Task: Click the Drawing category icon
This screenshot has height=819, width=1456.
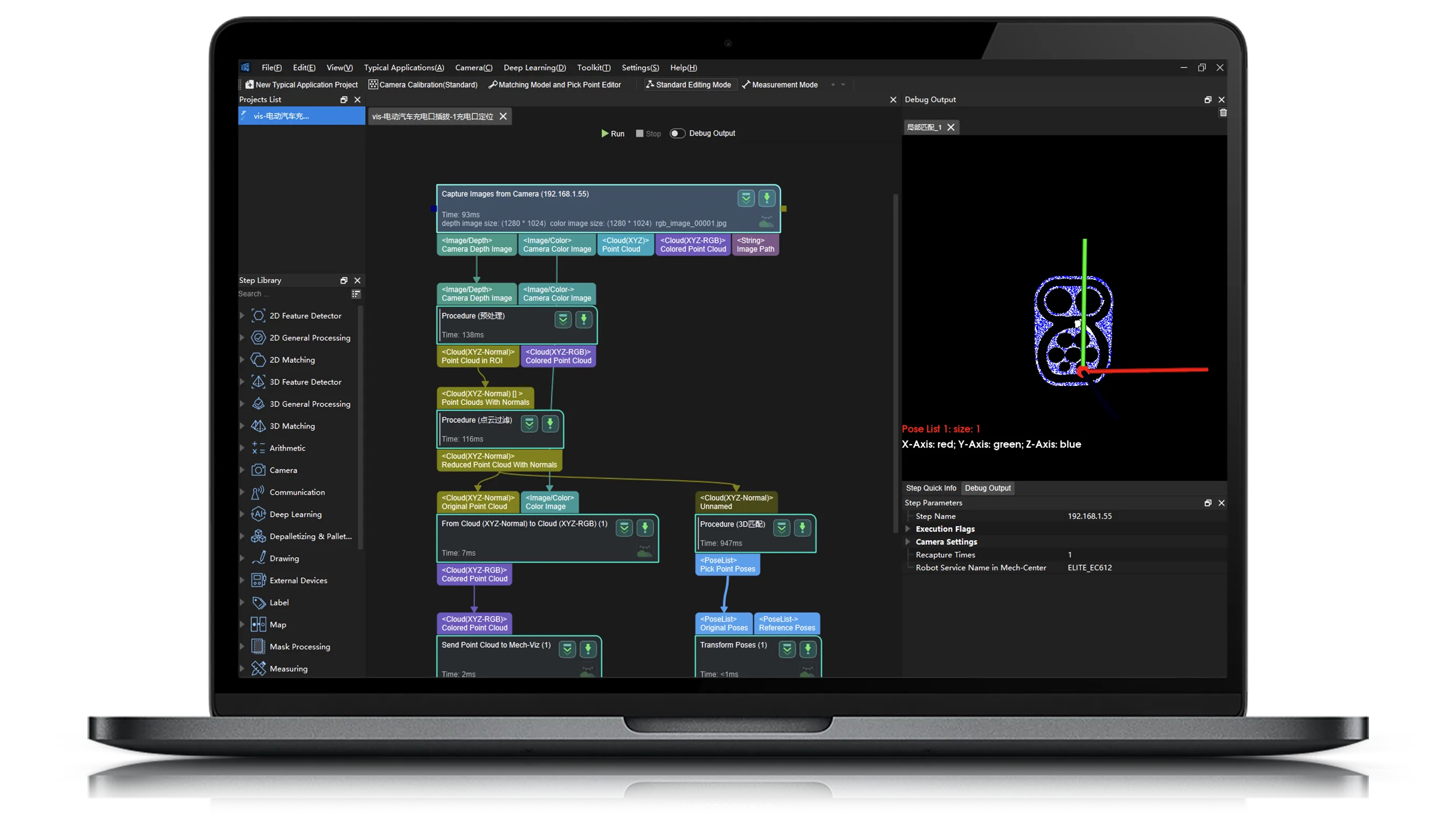Action: (x=259, y=558)
